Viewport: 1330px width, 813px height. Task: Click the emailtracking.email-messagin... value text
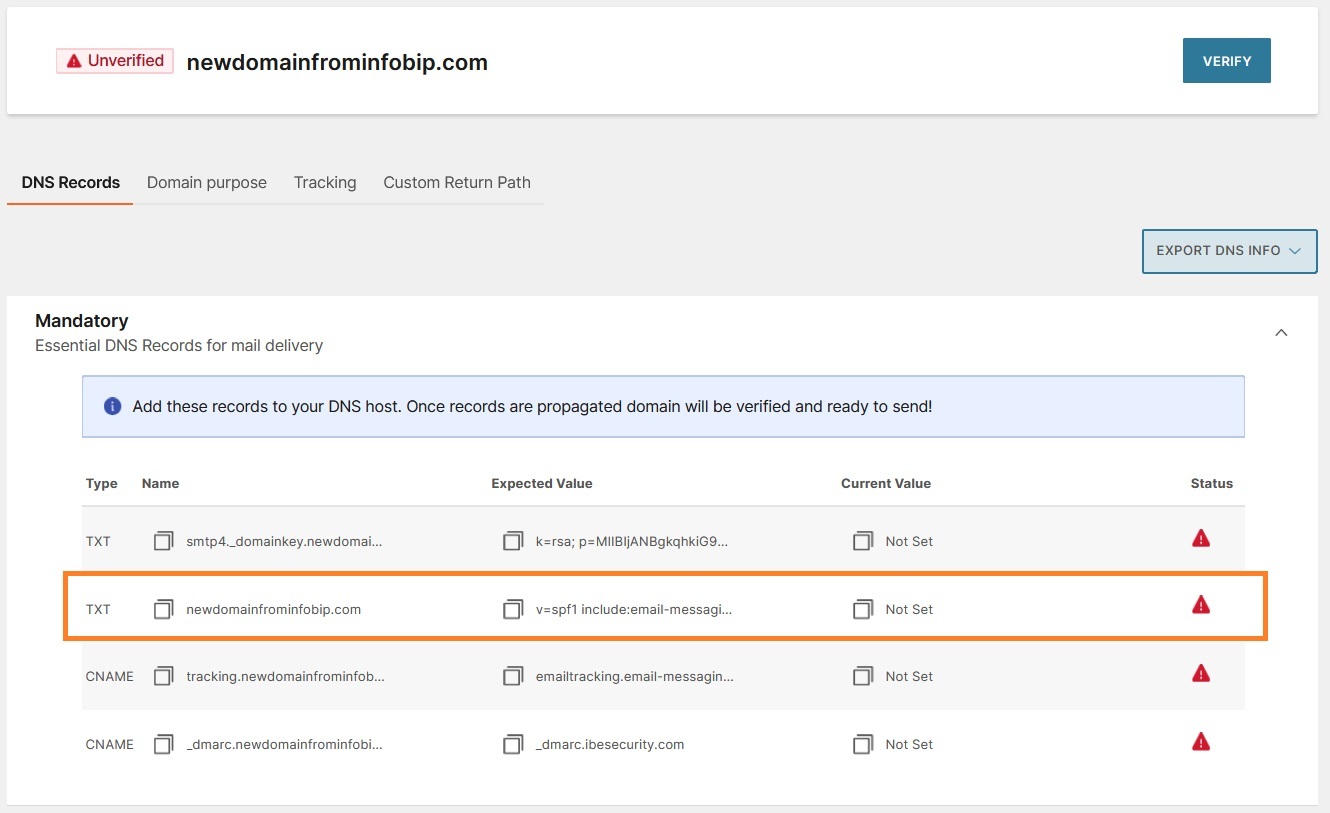pos(635,676)
